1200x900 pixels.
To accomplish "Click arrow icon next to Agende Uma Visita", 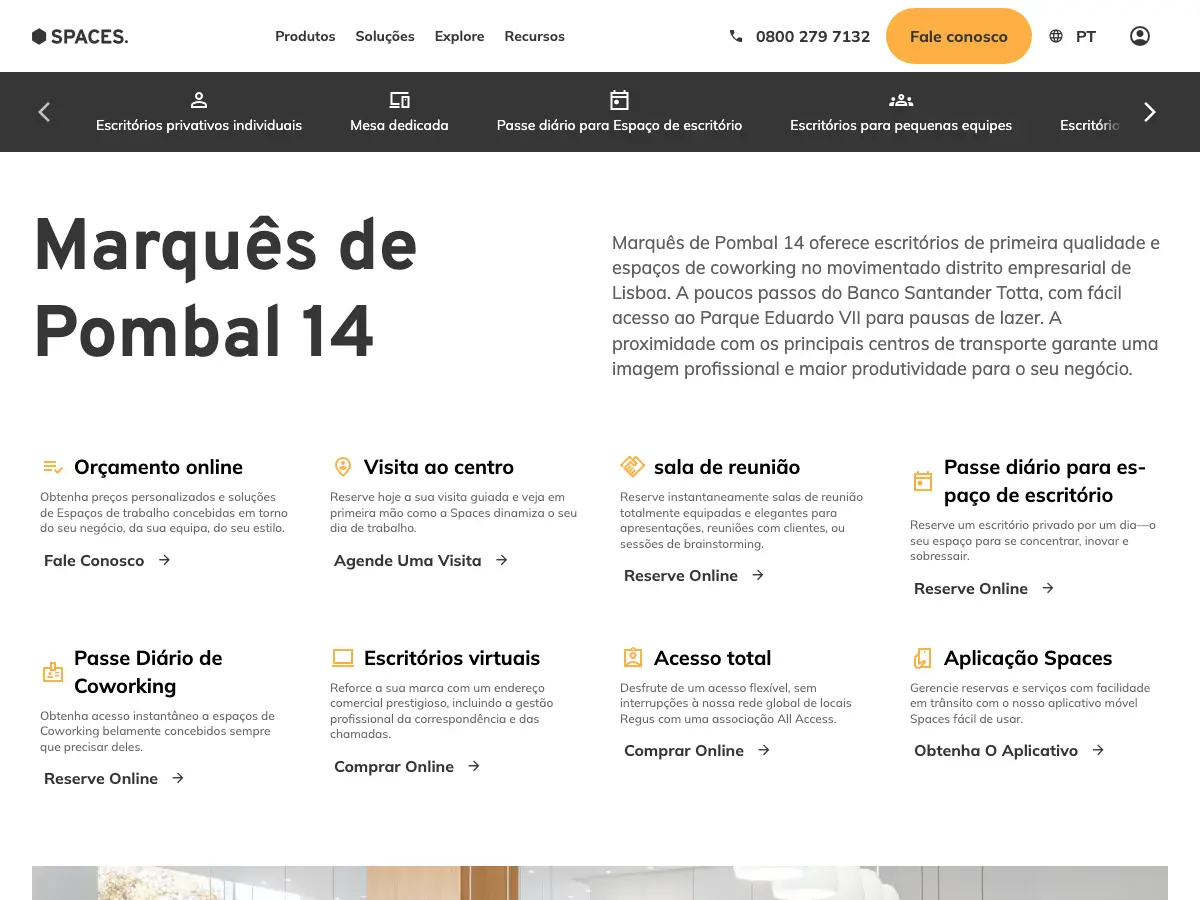I will [501, 560].
